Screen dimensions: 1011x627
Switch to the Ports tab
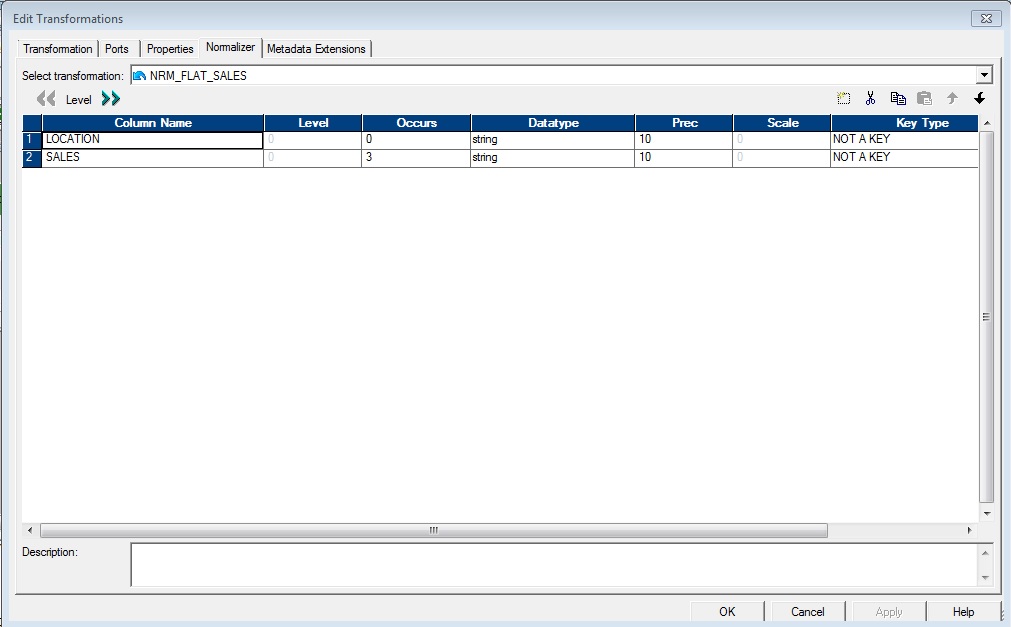(116, 48)
